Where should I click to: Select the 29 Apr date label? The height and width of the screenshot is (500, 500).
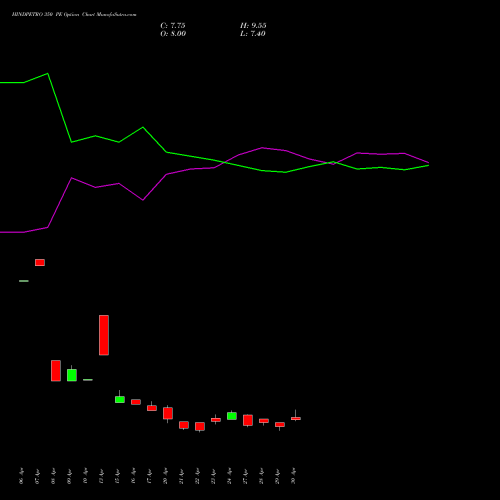278,476
